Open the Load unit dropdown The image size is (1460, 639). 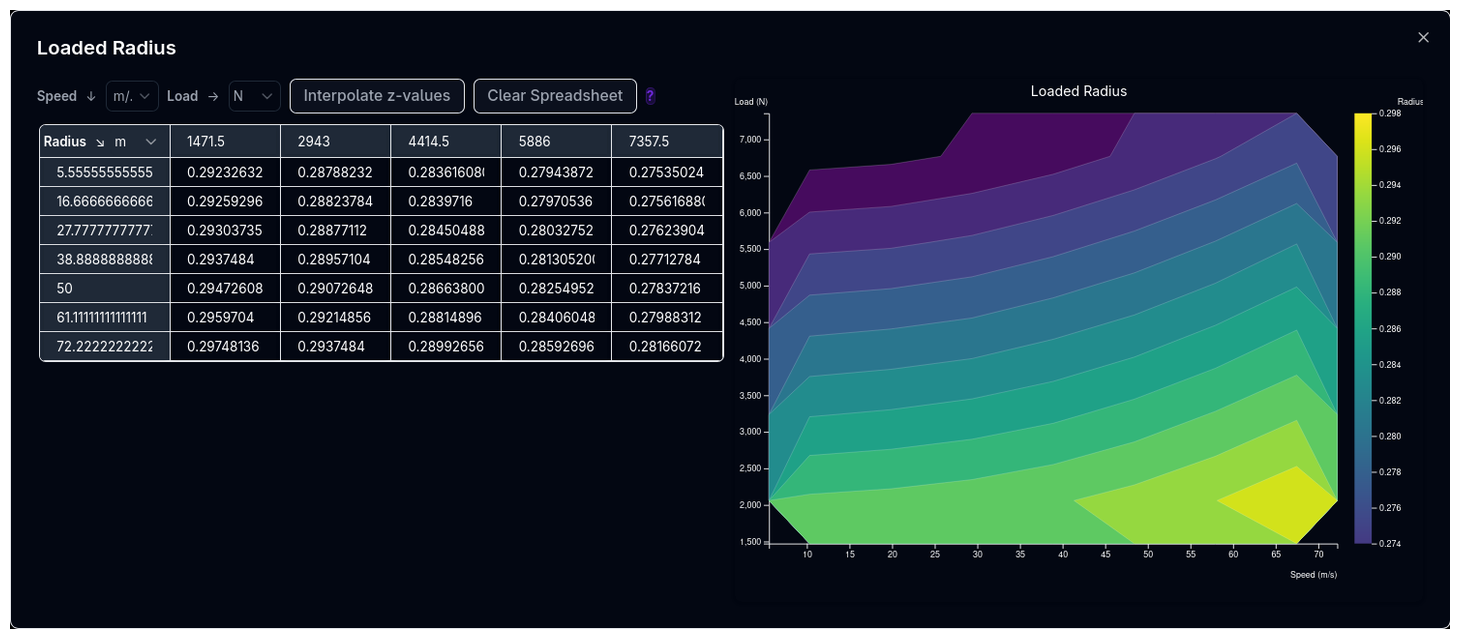tap(254, 96)
